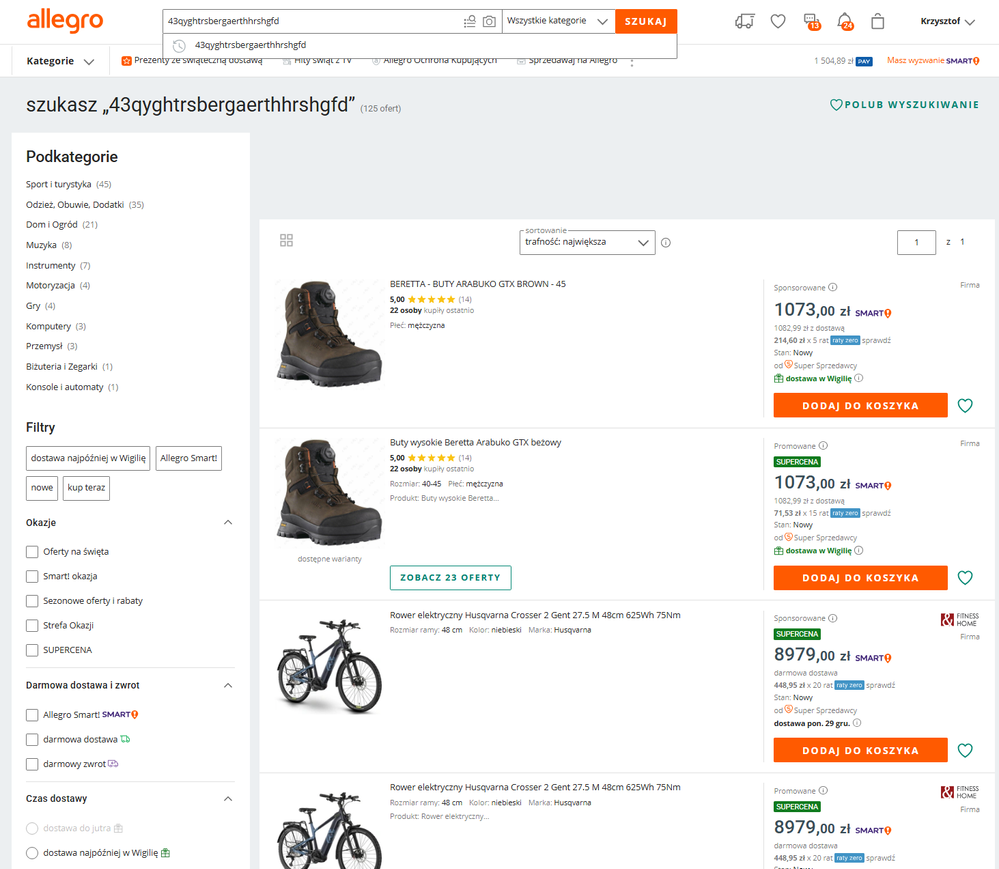
Task: Collapse the 'Okazje' filter section
Action: (x=227, y=523)
